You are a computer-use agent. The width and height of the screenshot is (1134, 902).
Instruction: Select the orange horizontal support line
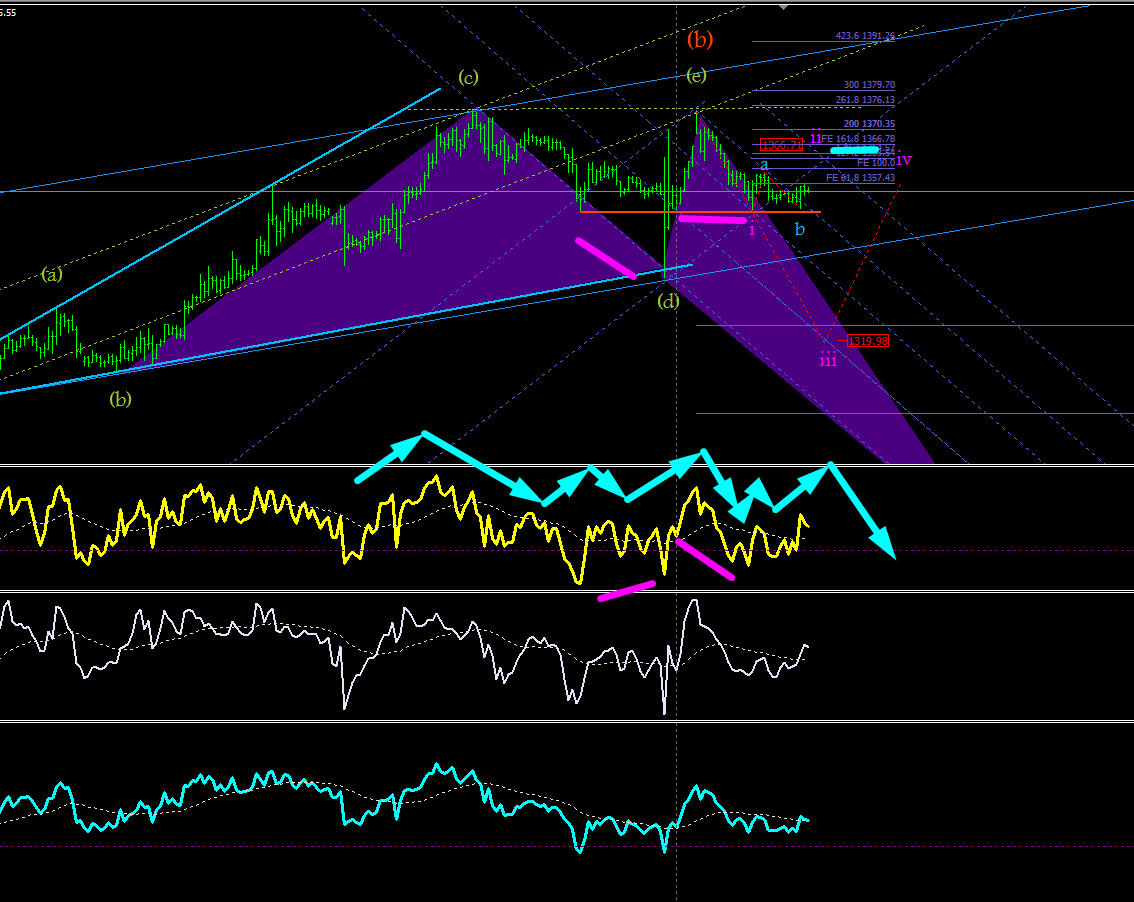point(700,212)
